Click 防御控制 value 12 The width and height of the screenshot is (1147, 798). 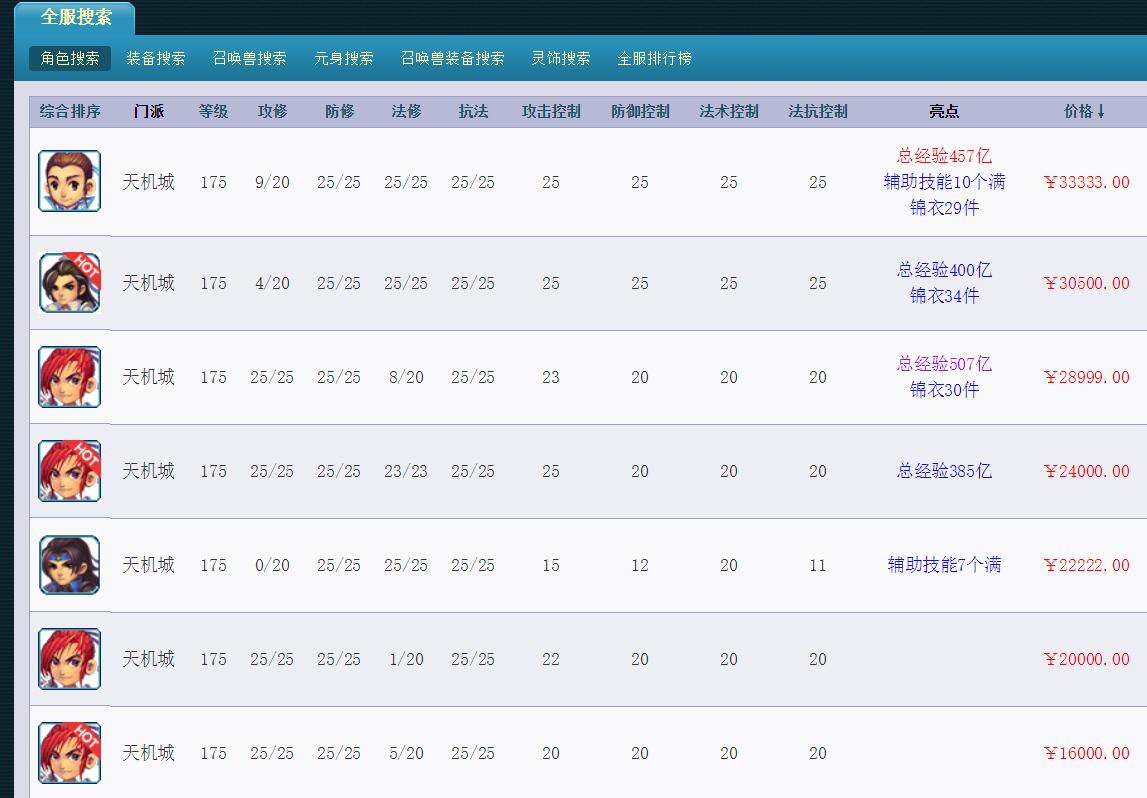[640, 565]
